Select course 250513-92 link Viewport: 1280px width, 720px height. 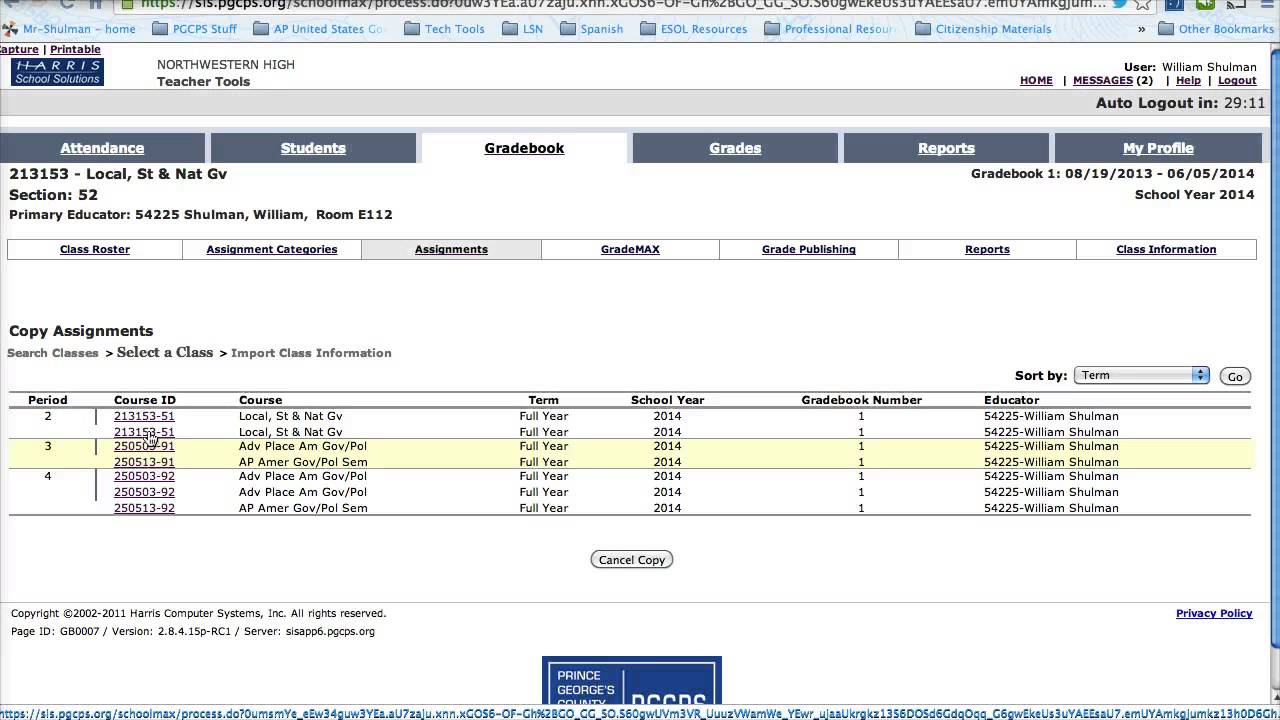coord(144,508)
